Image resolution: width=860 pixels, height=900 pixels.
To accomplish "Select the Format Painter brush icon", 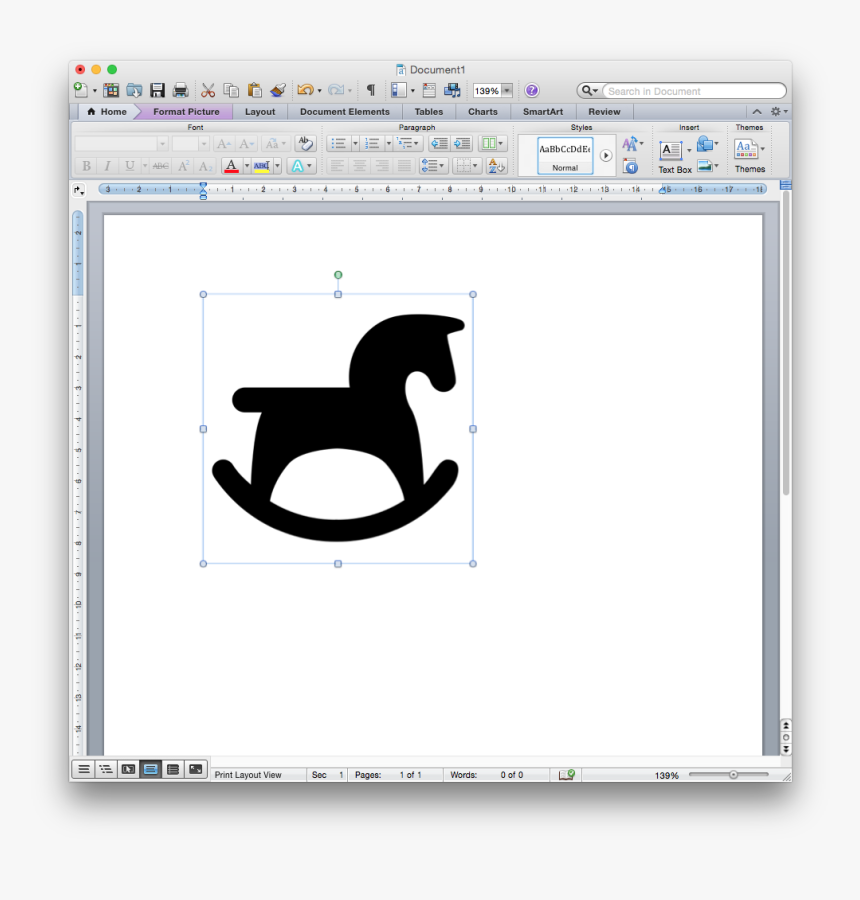I will [x=279, y=90].
